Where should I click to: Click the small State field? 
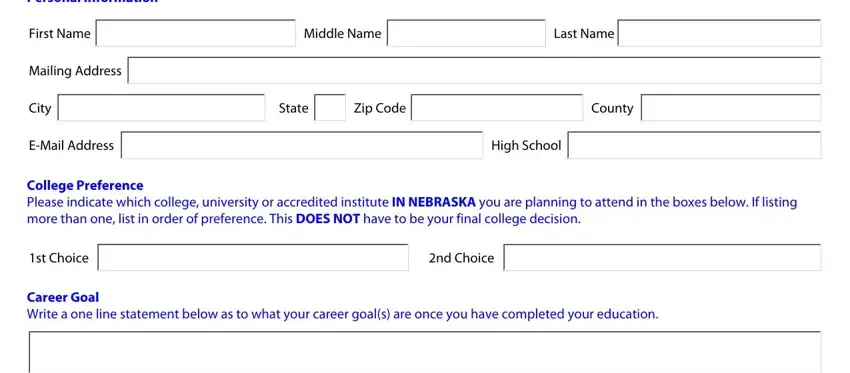[330, 108]
